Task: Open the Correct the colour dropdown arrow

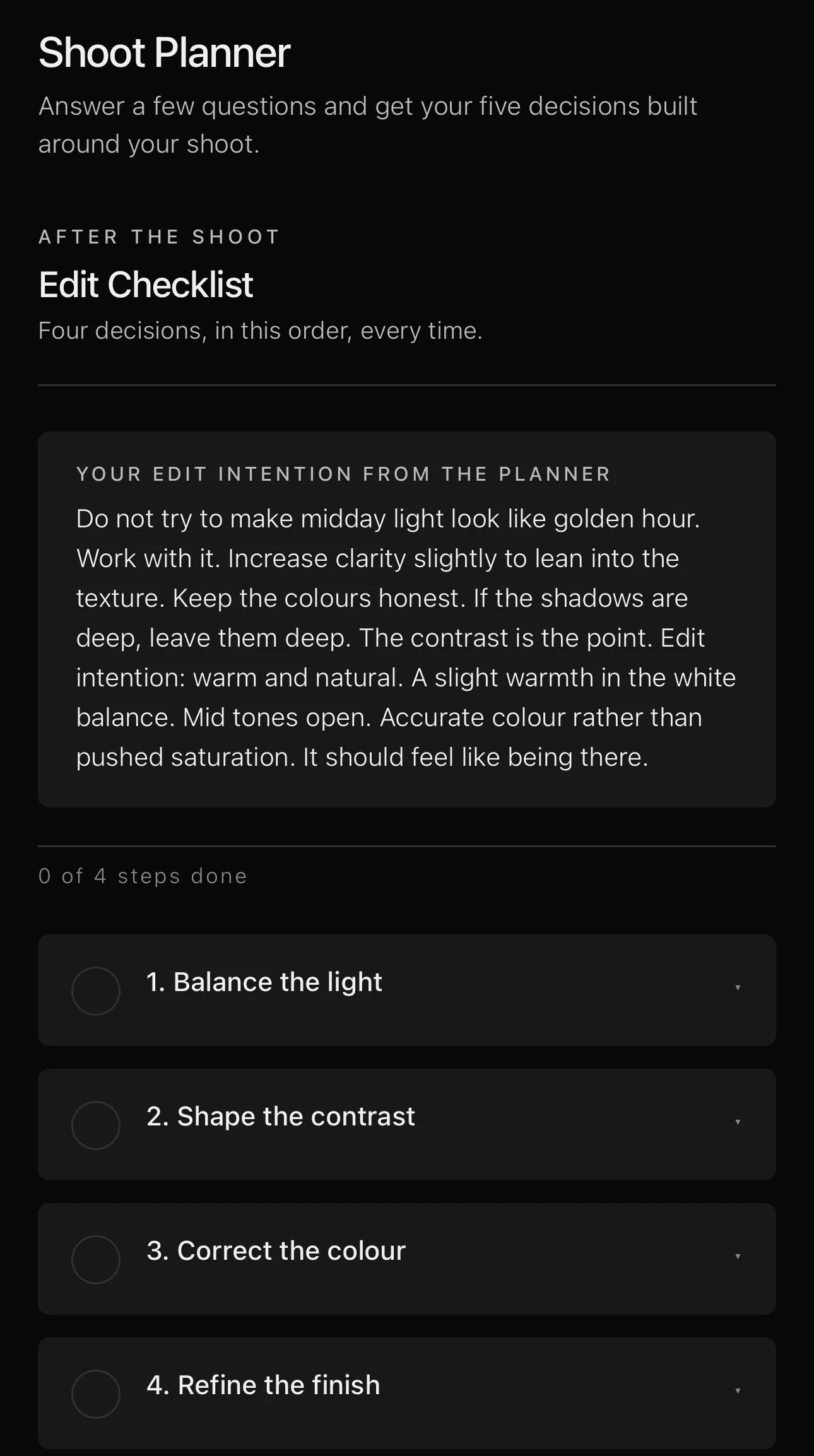Action: 738,1257
